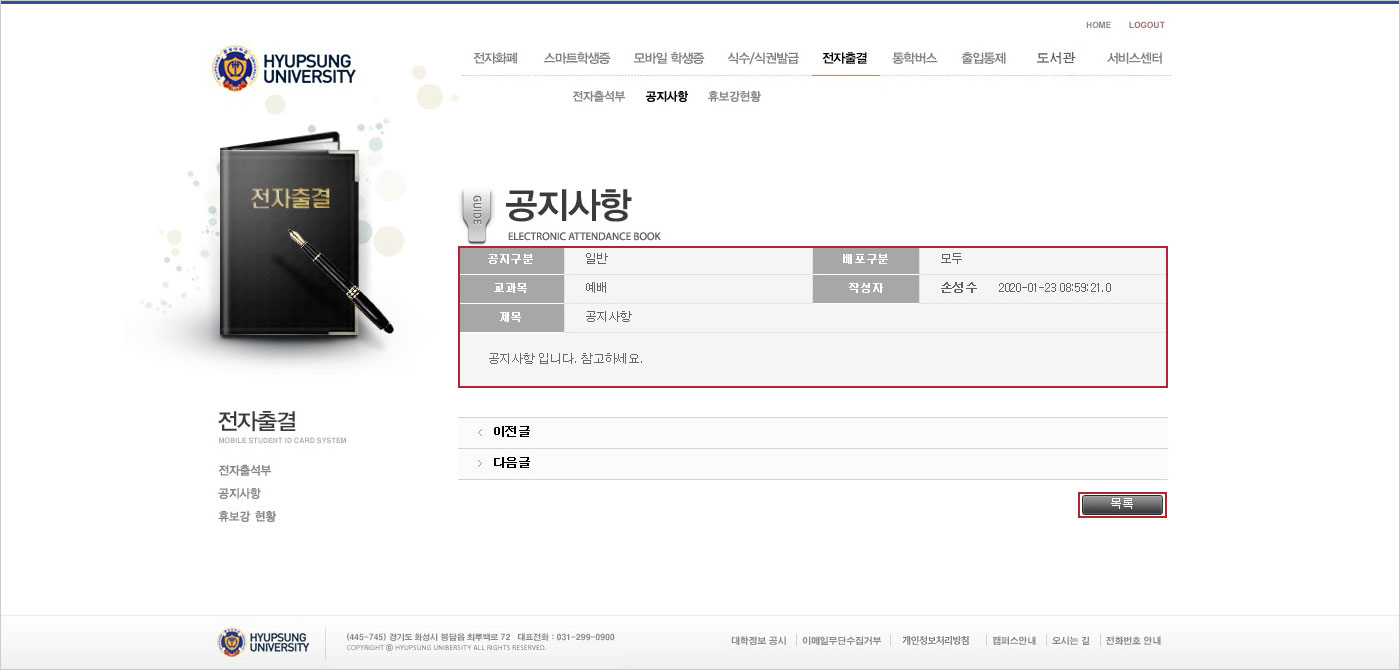
Task: Open the 식수/식권발급 menu
Action: coord(763,58)
